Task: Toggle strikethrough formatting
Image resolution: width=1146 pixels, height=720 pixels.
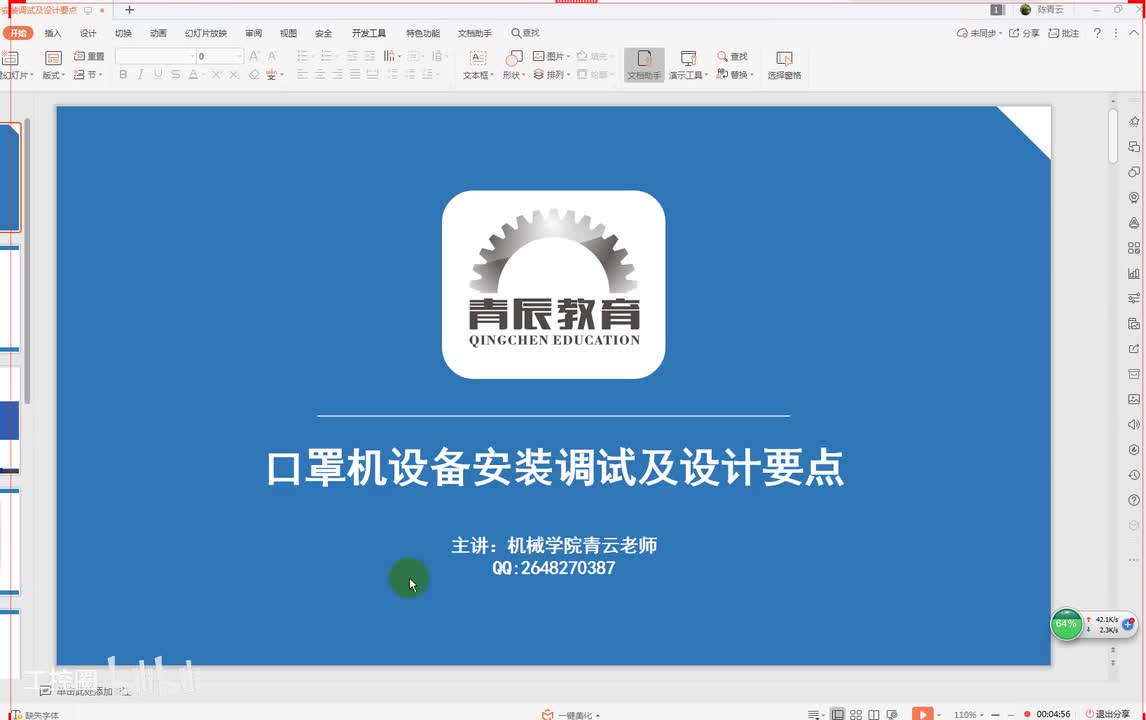Action: (175, 75)
